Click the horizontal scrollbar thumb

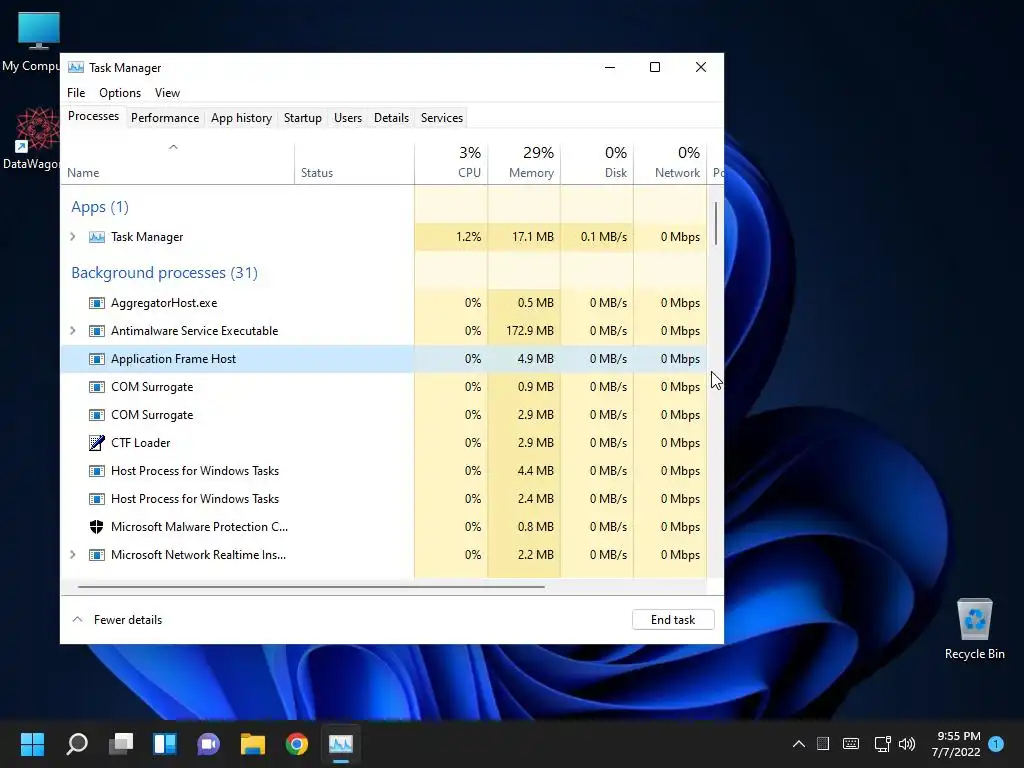311,587
